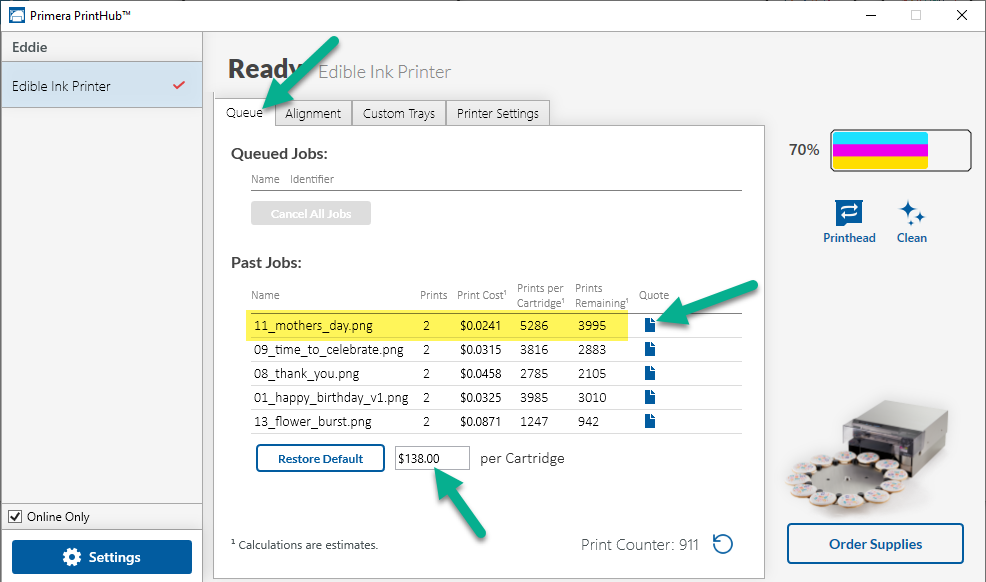Viewport: 986px width, 582px height.
Task: Click the $0.0871 print cost value
Action: 480,421
